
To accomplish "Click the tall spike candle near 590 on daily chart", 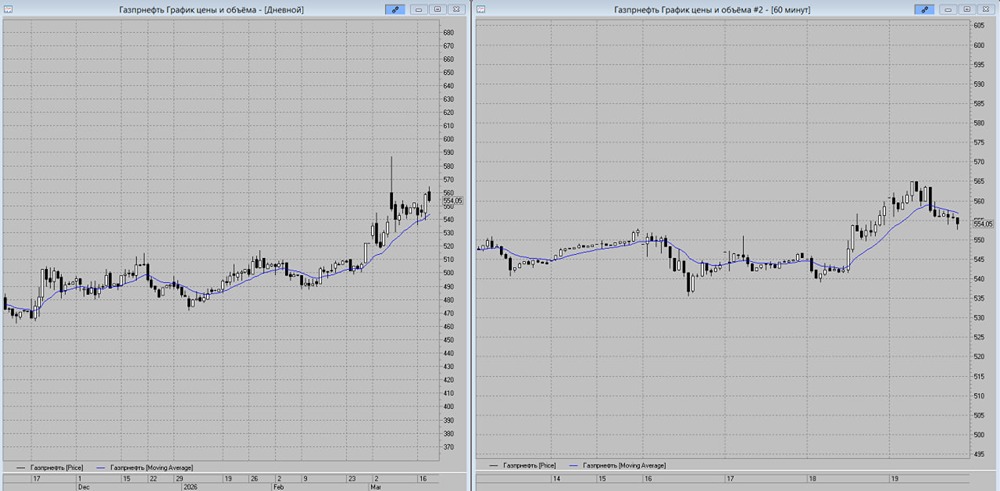I will click(x=392, y=185).
